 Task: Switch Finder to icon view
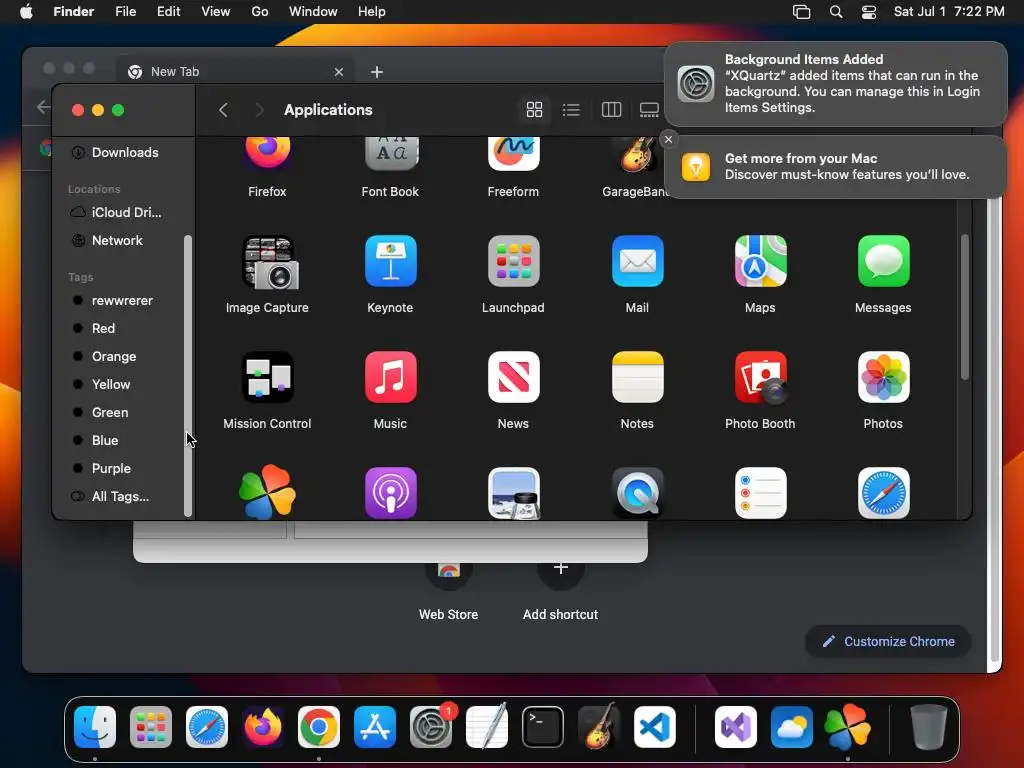(x=534, y=110)
